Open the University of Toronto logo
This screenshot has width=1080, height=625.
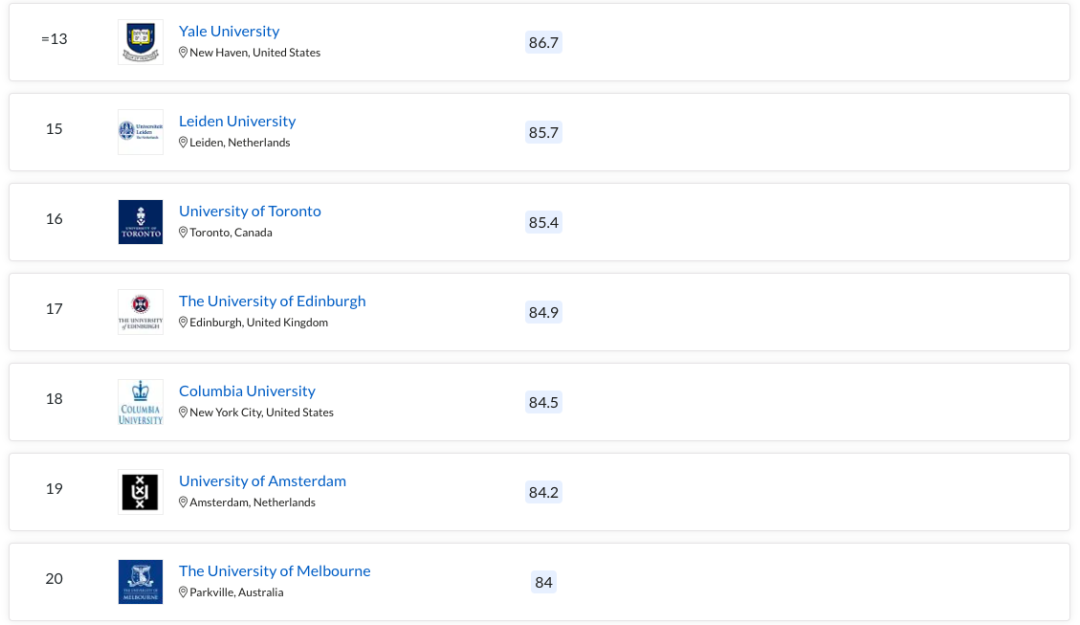(x=141, y=222)
